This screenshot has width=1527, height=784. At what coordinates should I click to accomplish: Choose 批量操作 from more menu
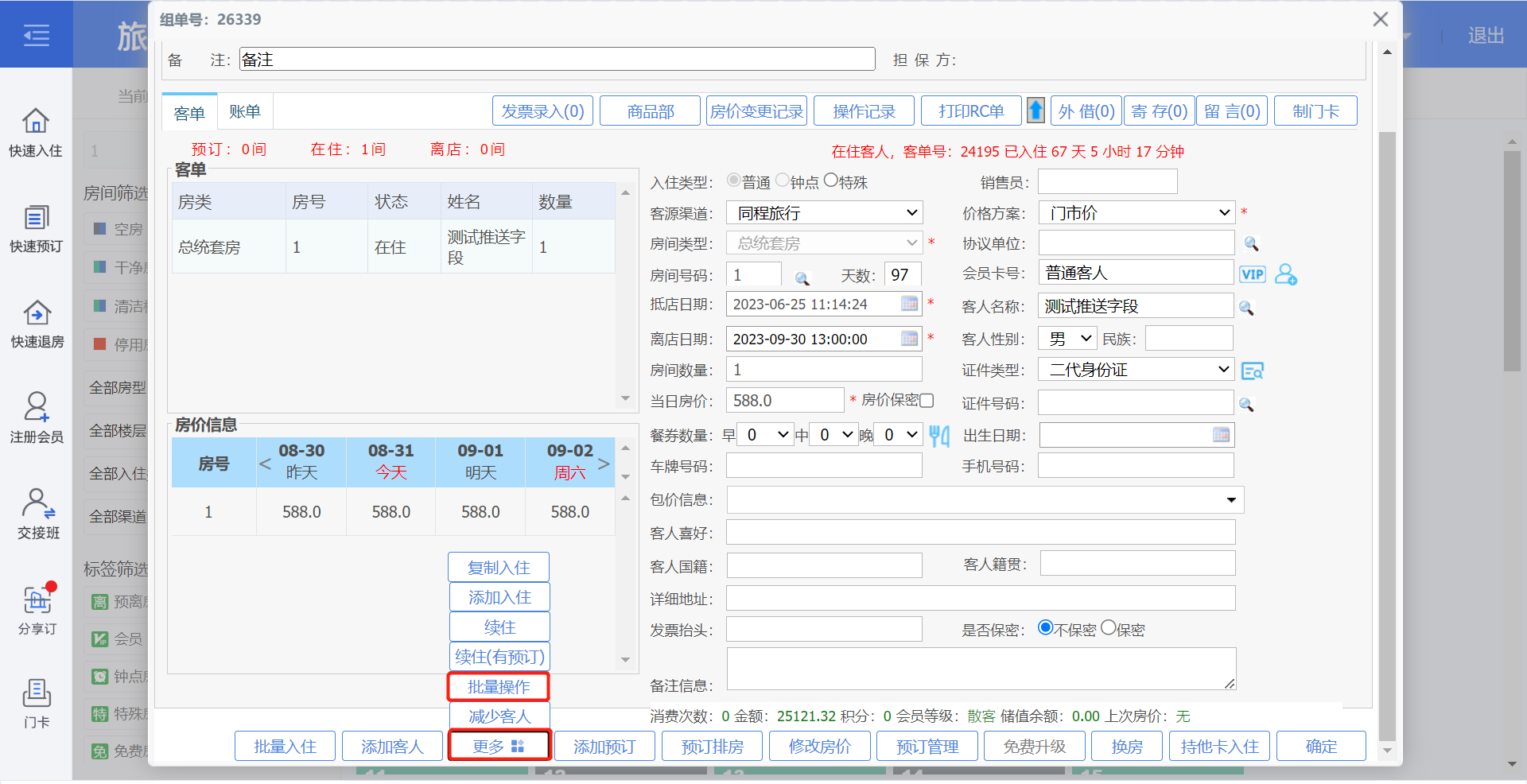[499, 686]
